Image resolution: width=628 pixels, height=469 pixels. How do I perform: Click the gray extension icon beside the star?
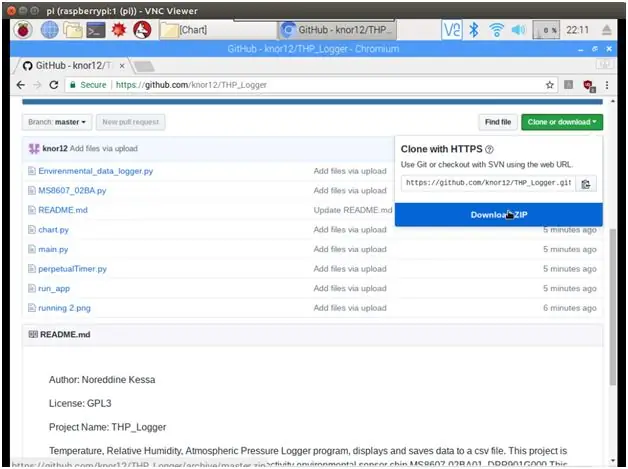pos(568,85)
